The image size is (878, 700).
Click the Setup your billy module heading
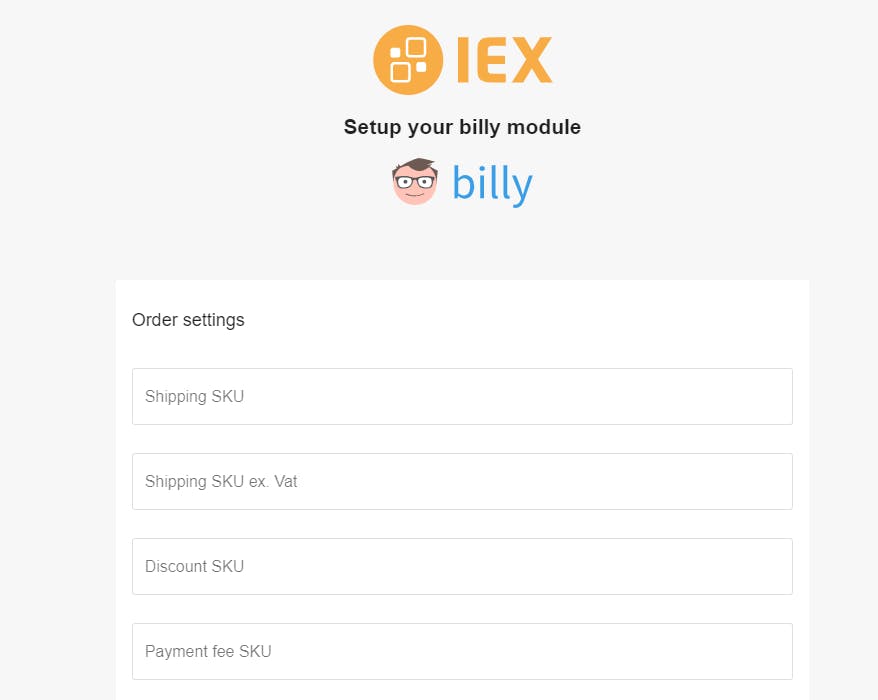(x=462, y=127)
